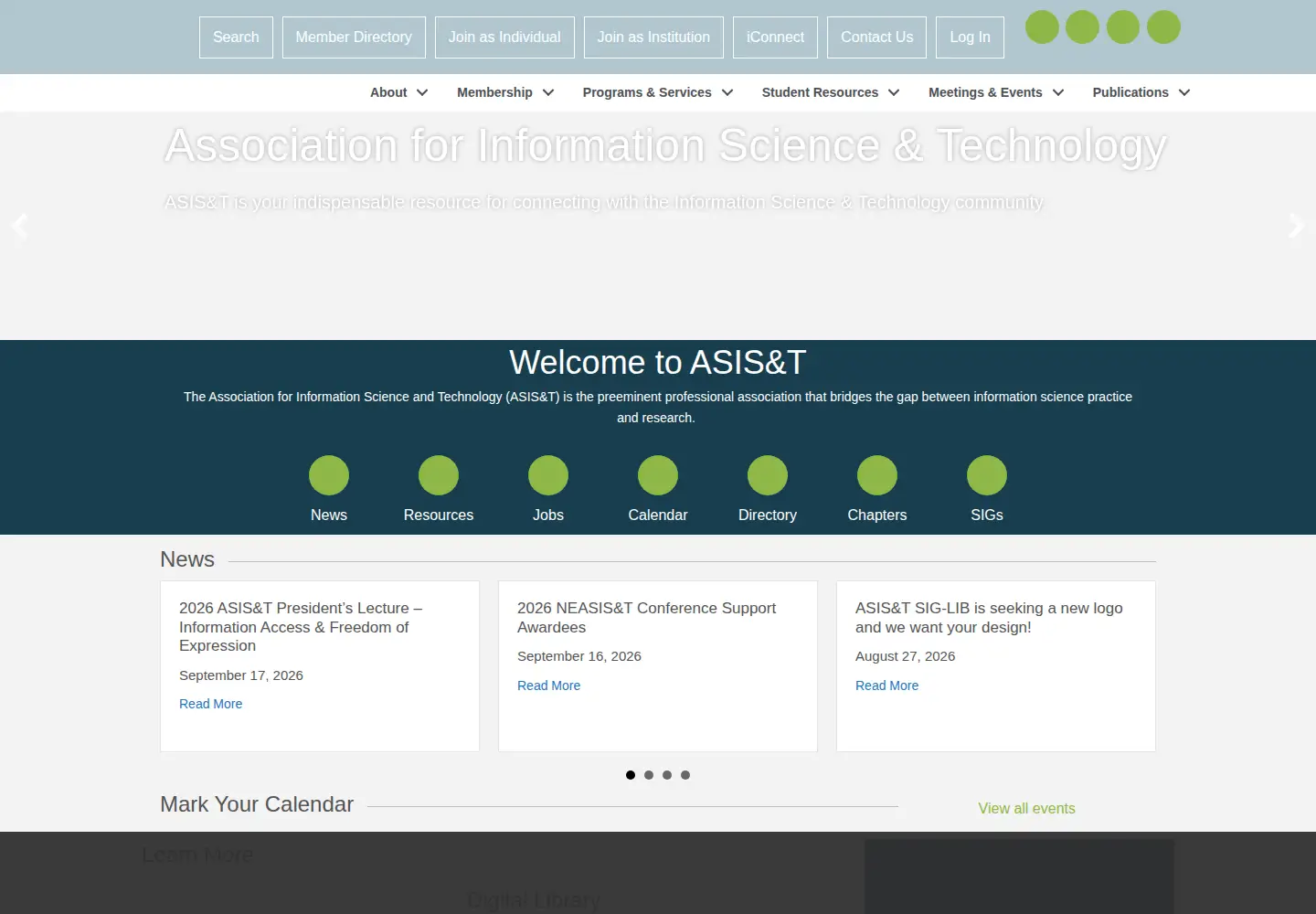Advance hero banner with next arrow
Image resolution: width=1316 pixels, height=914 pixels.
point(1296,226)
